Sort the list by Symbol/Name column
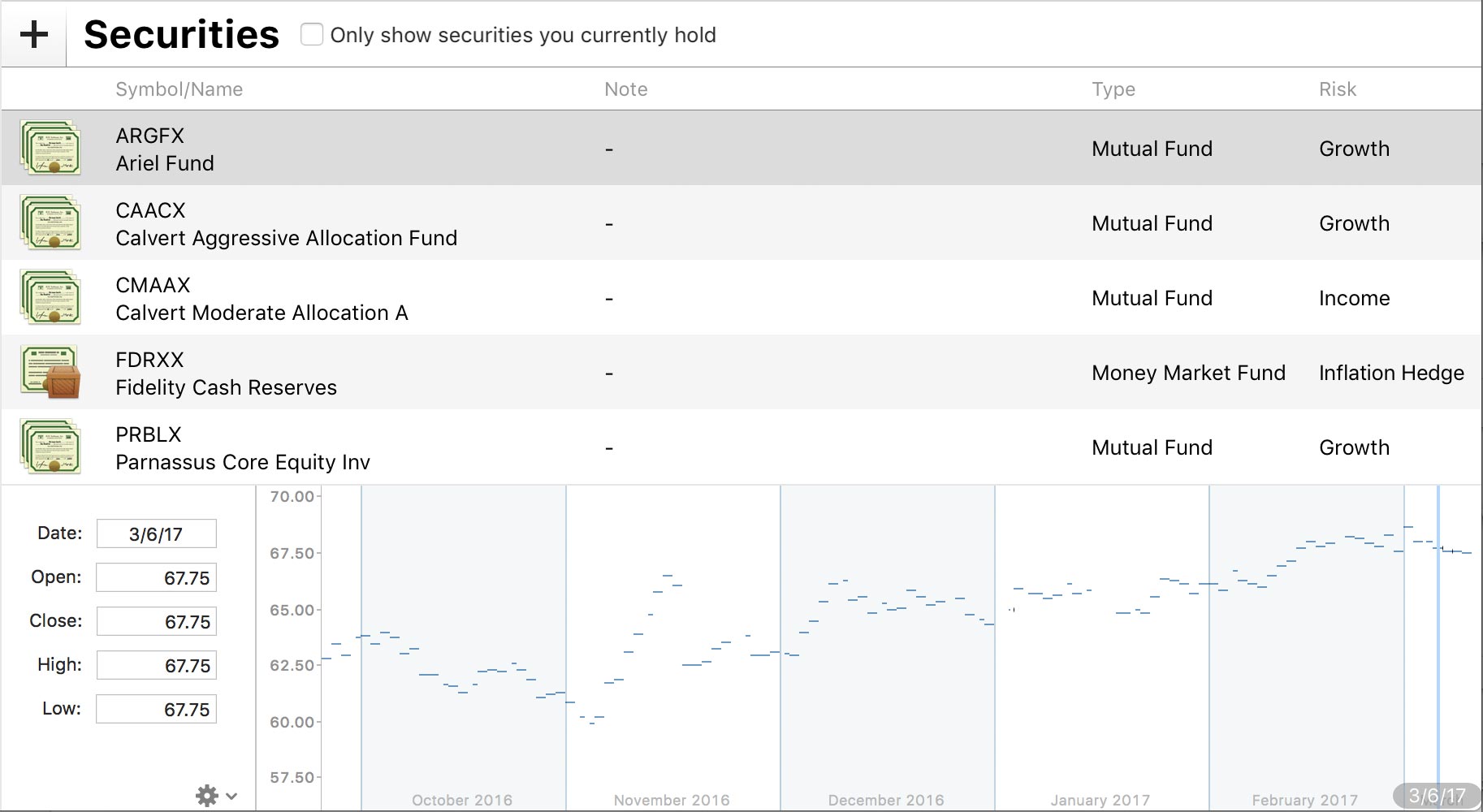Viewport: 1483px width, 812px height. [179, 89]
